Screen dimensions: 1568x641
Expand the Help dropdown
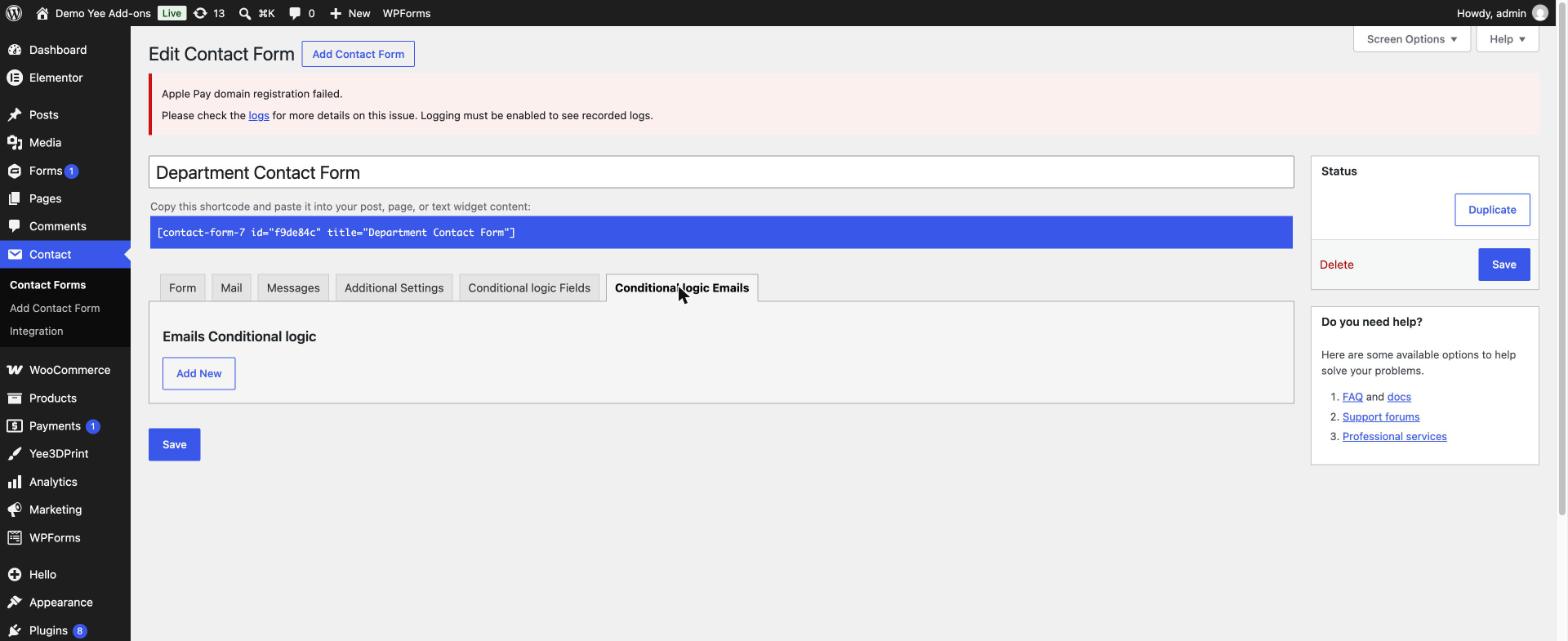[1507, 39]
